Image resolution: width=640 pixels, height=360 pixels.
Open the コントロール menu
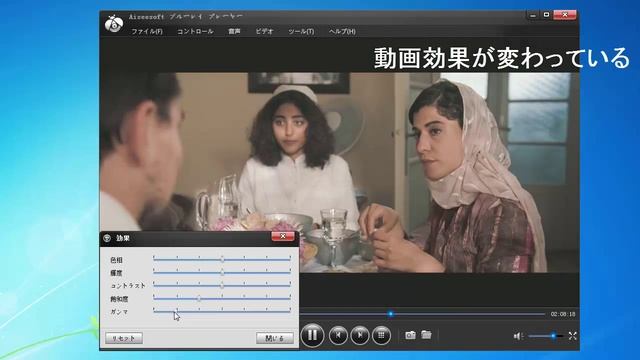click(195, 31)
